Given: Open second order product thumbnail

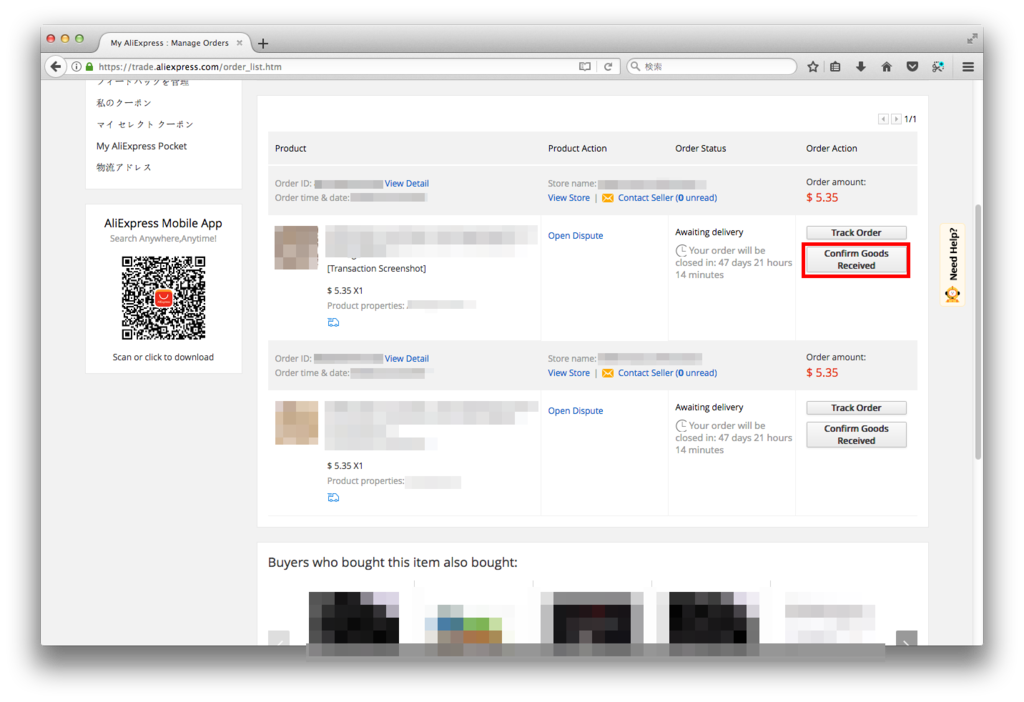Looking at the screenshot, I should 296,423.
